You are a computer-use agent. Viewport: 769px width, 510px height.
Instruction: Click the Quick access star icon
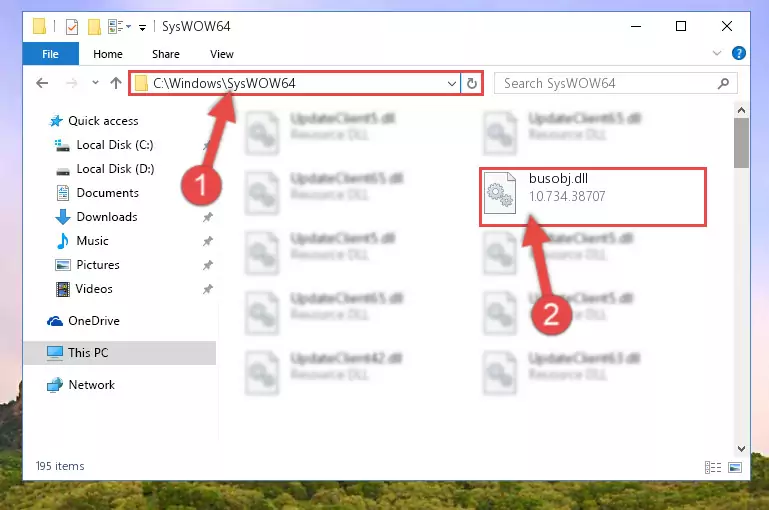click(x=56, y=121)
